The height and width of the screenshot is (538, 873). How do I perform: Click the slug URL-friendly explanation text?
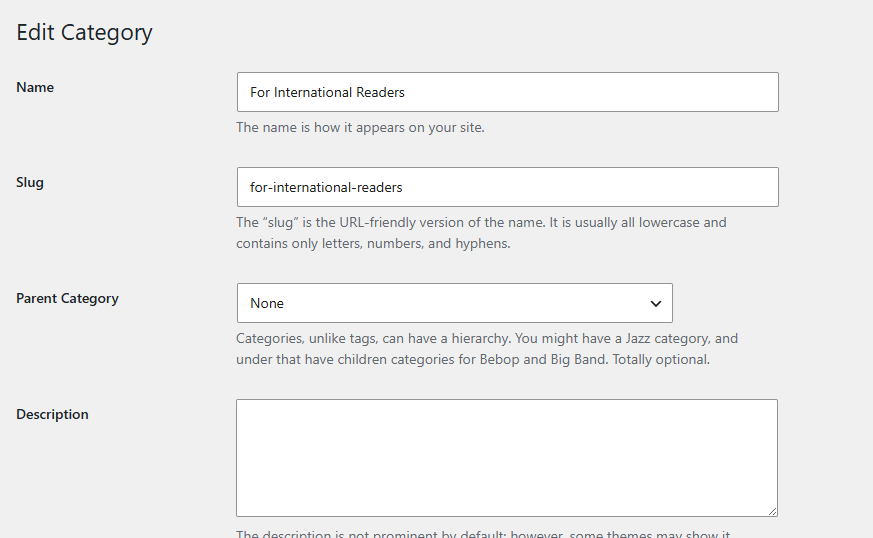pyautogui.click(x=481, y=233)
